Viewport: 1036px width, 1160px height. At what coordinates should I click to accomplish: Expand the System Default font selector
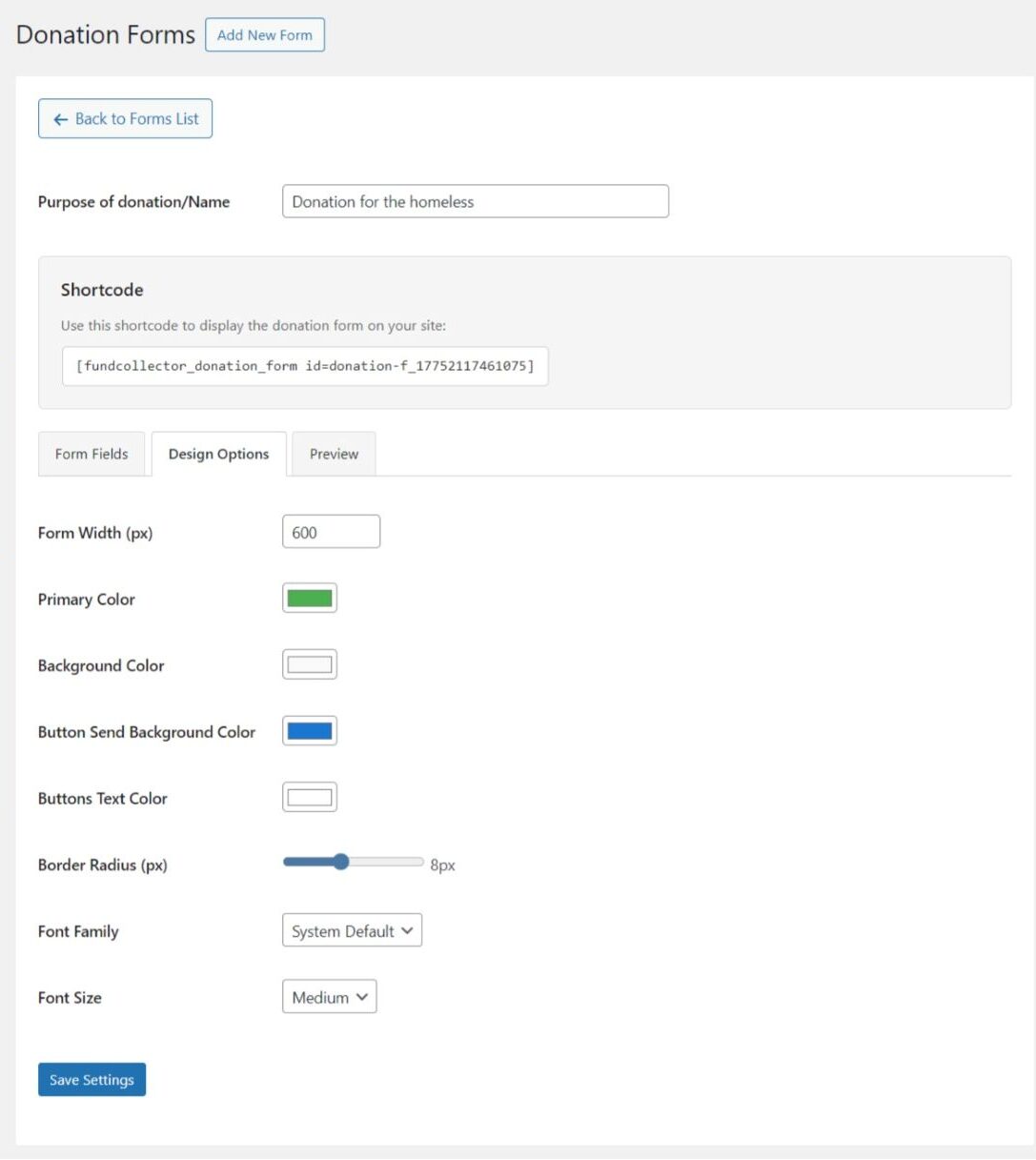point(351,930)
